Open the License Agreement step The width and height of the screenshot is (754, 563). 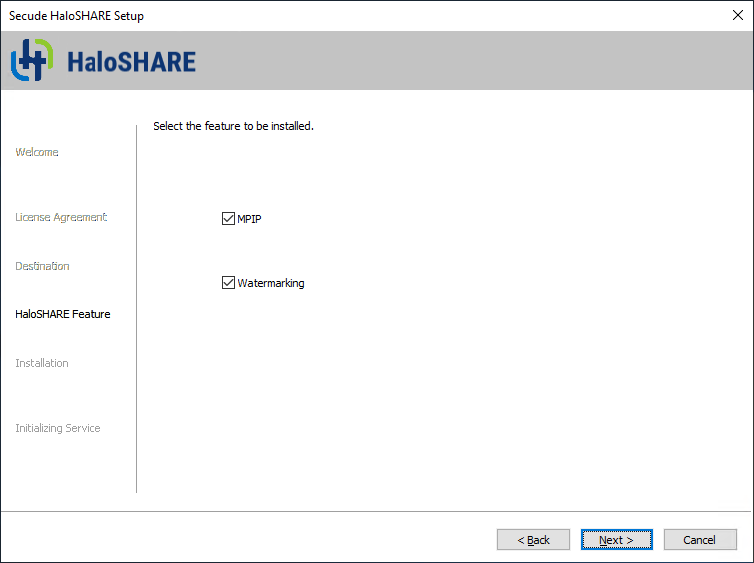pos(61,217)
